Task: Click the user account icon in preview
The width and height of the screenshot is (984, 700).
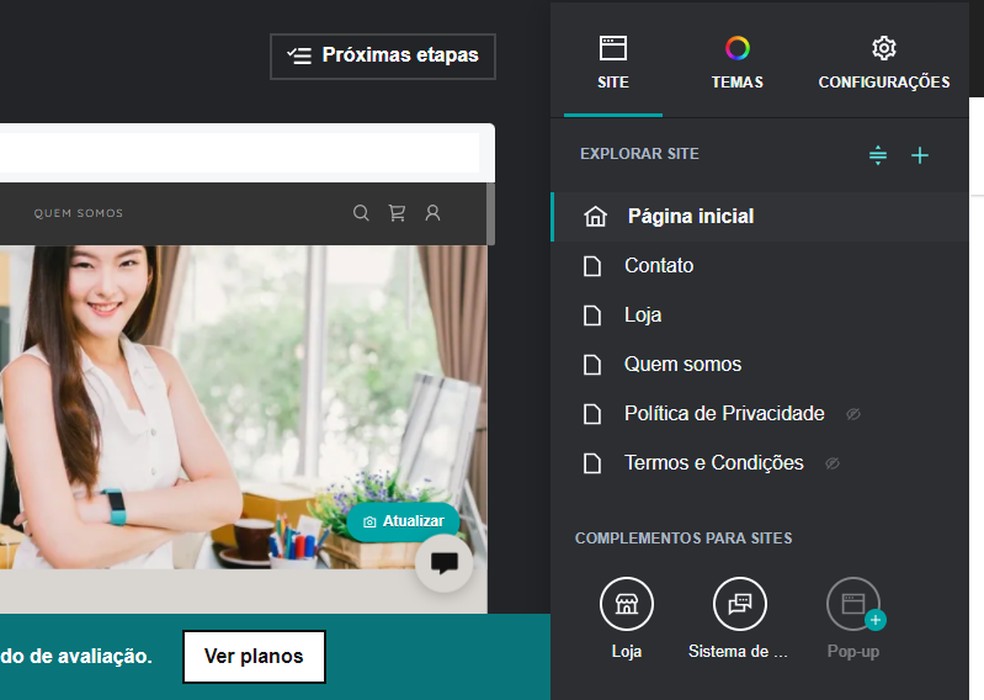Action: pos(433,213)
